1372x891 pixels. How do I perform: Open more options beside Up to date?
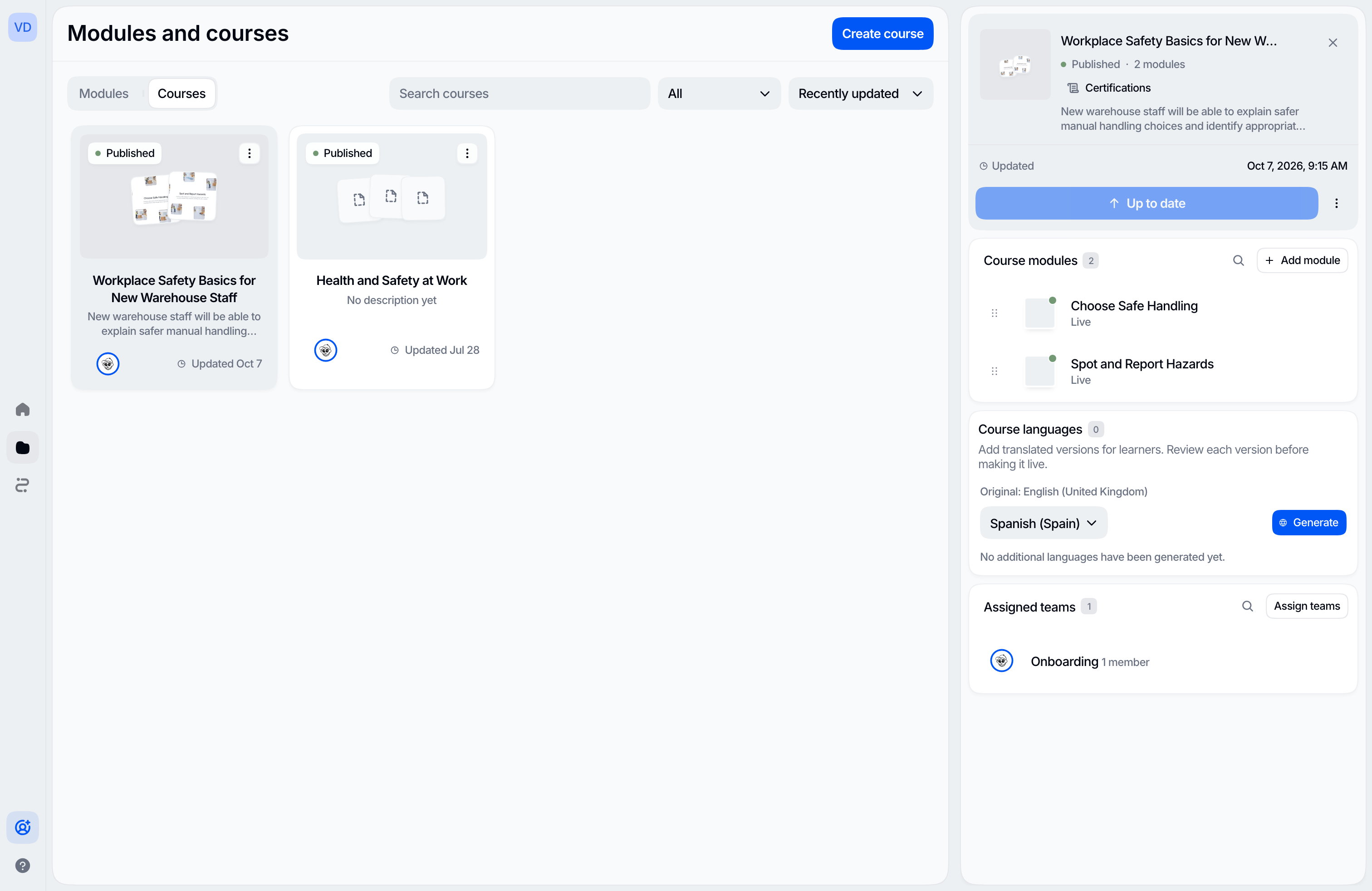click(x=1336, y=203)
